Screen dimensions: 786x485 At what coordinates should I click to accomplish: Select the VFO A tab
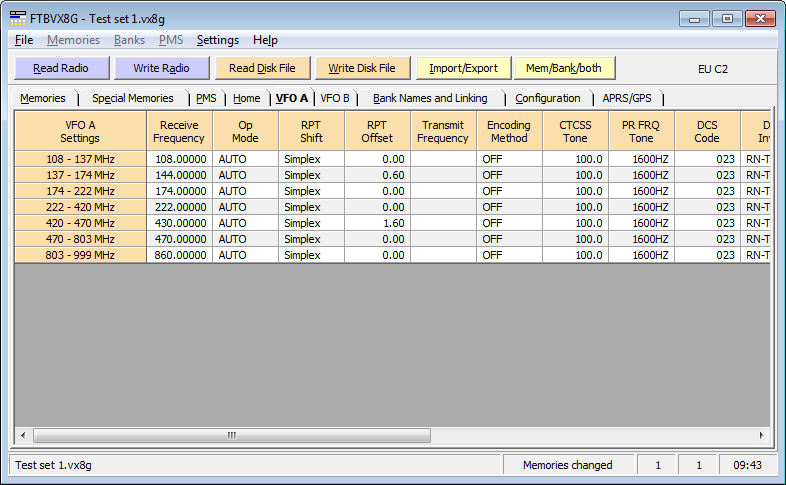coord(292,98)
